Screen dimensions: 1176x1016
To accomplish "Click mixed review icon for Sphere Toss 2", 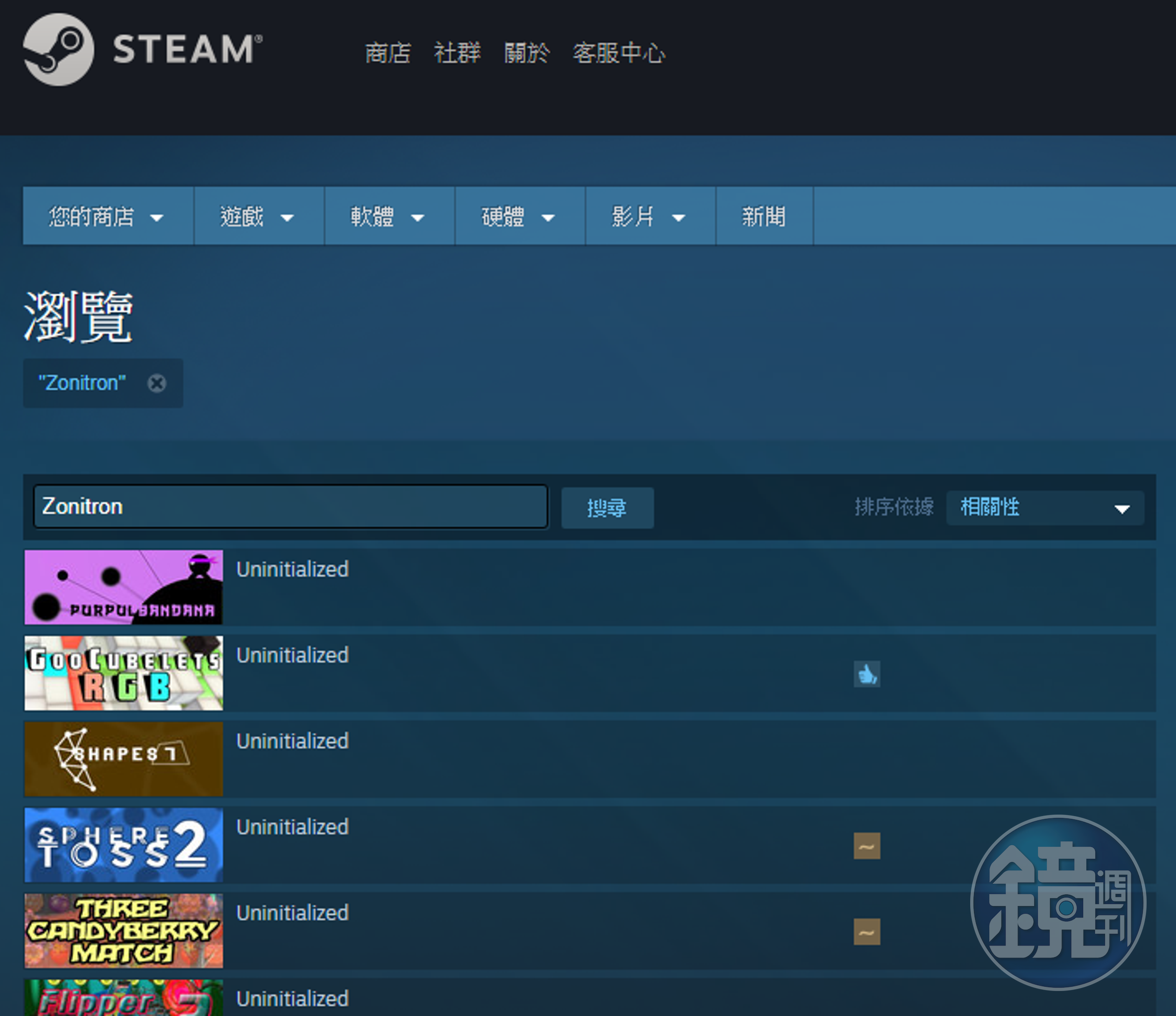I will click(867, 846).
